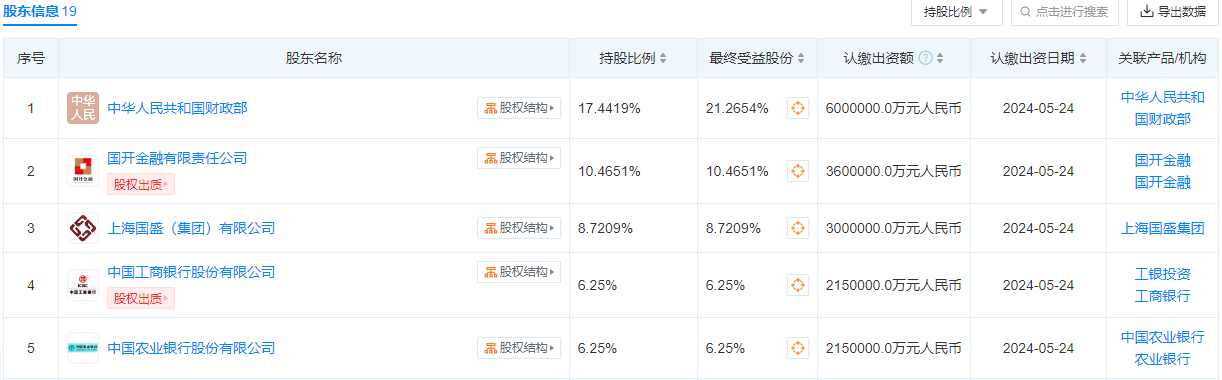Select the 股东信息 tab heading
Viewport: 1222px width, 380px height.
[x=39, y=12]
